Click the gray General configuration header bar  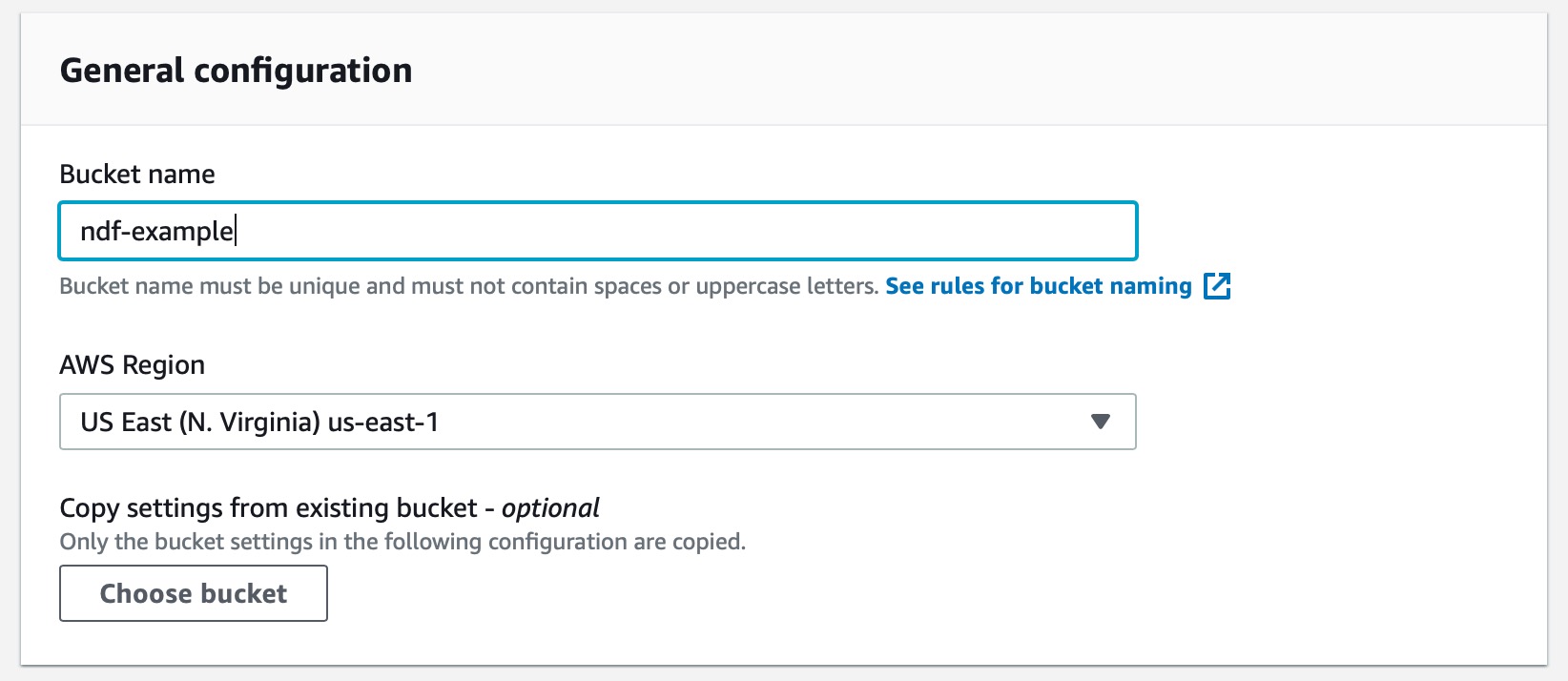point(954,71)
